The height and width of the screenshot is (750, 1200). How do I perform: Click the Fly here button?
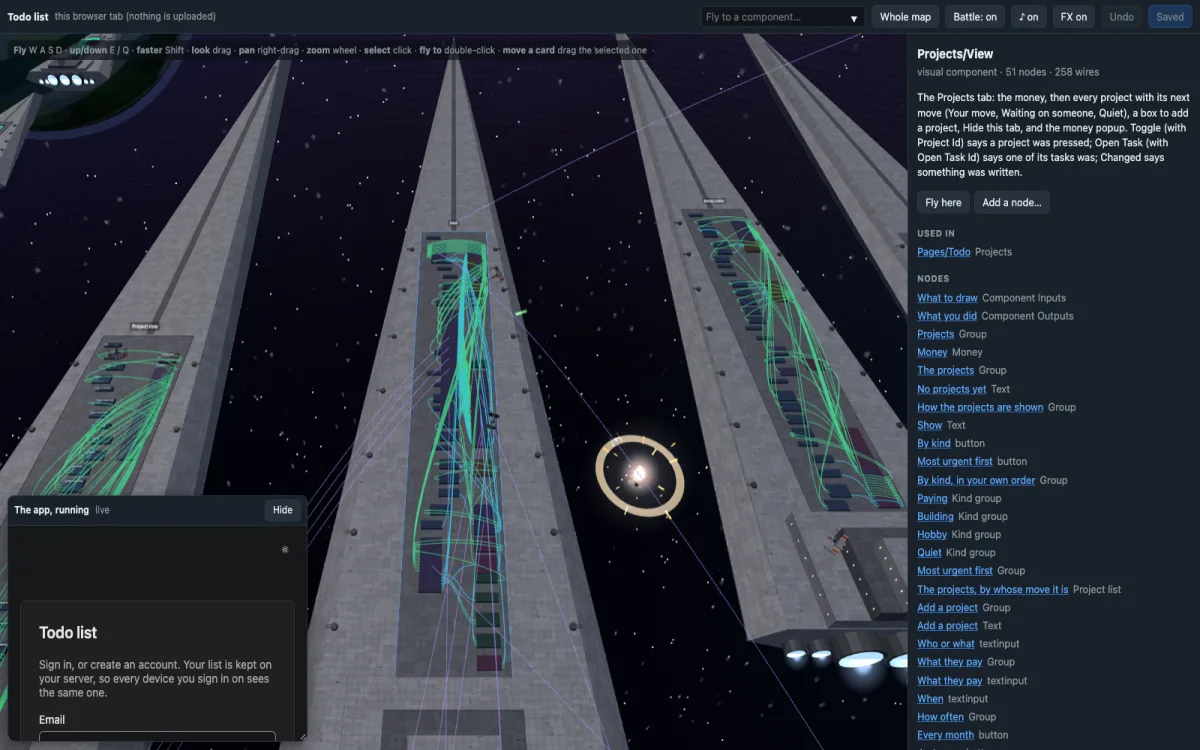943,202
